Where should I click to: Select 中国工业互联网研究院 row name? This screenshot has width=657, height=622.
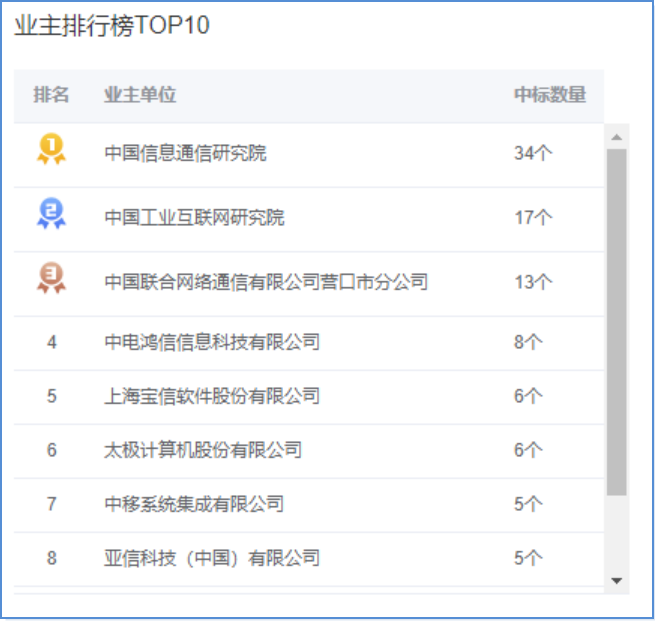(195, 218)
